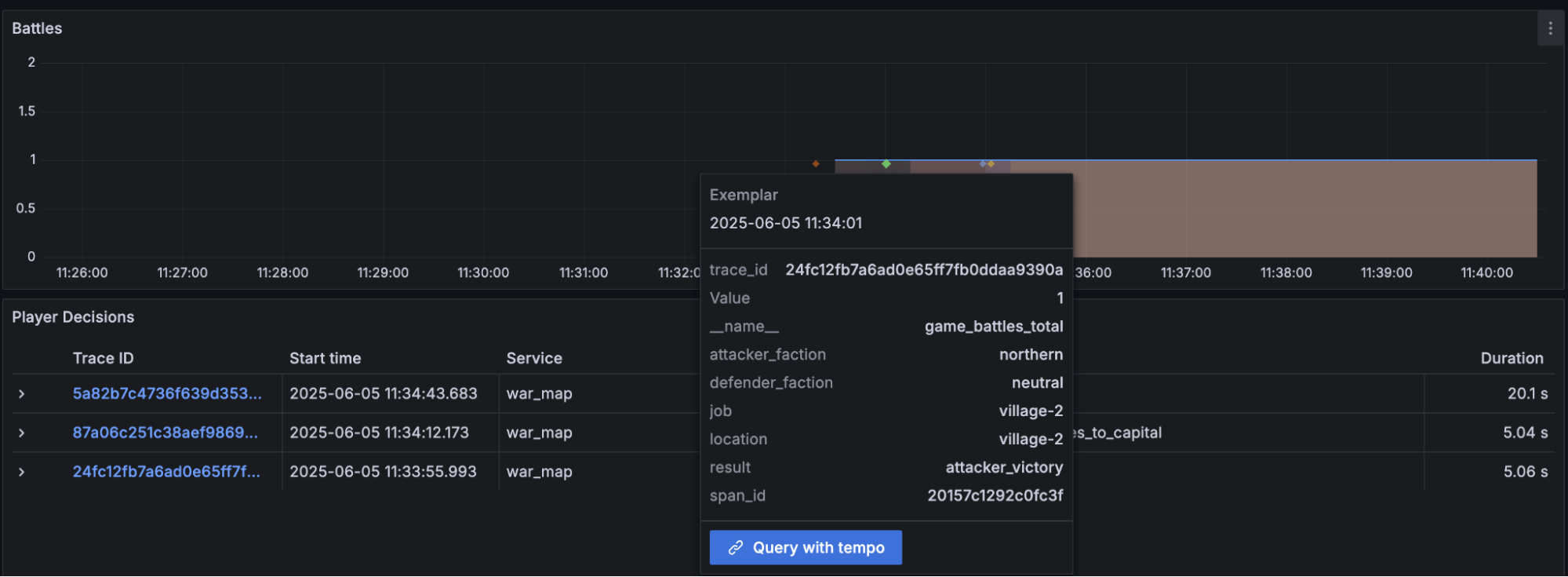Click the location value village-2
Screen dimensions: 1568x577
(1031, 439)
